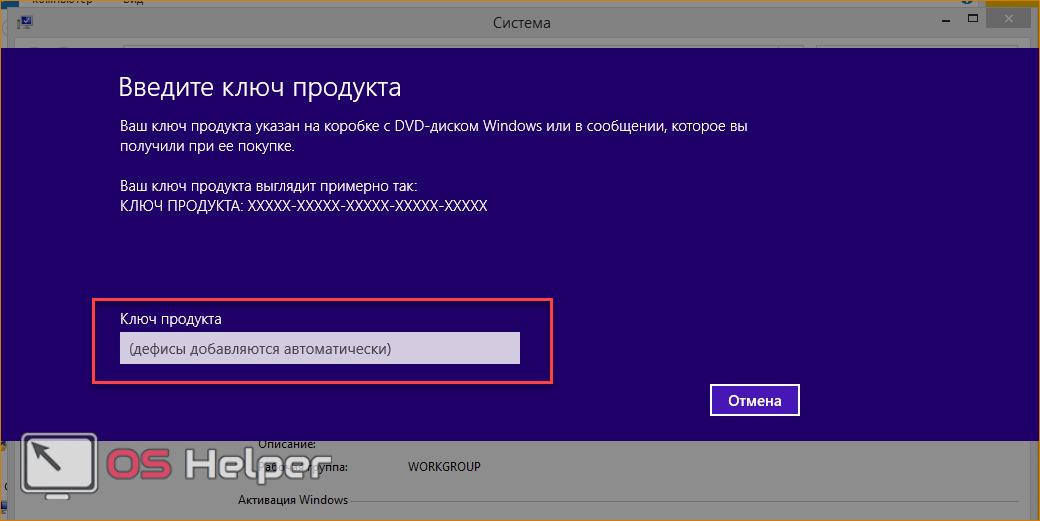
Task: Click the 'Ключ продукта' label
Action: pyautogui.click(x=170, y=319)
